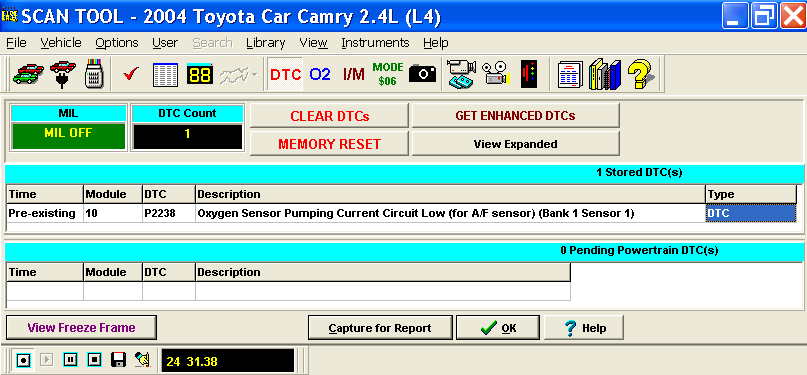This screenshot has width=807, height=375.
Task: Click the film projector playback icon
Action: (496, 75)
